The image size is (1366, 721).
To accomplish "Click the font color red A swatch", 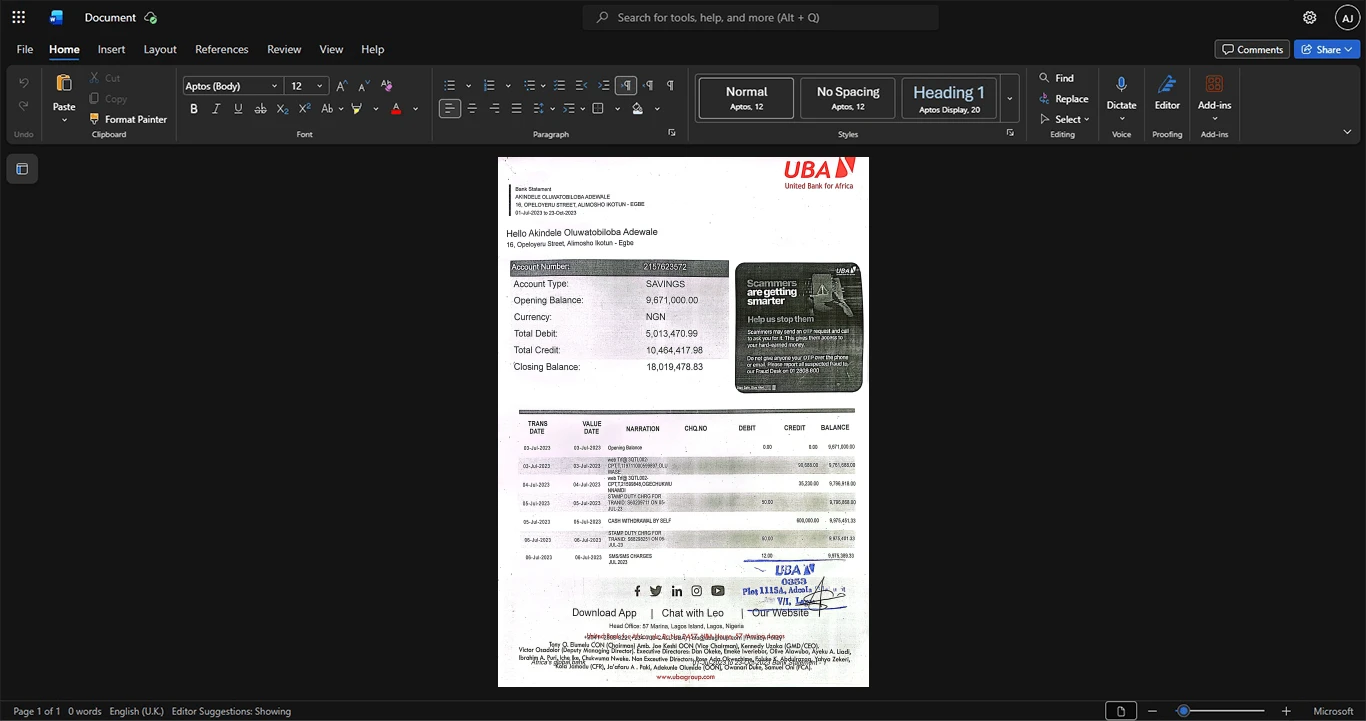I will click(396, 108).
